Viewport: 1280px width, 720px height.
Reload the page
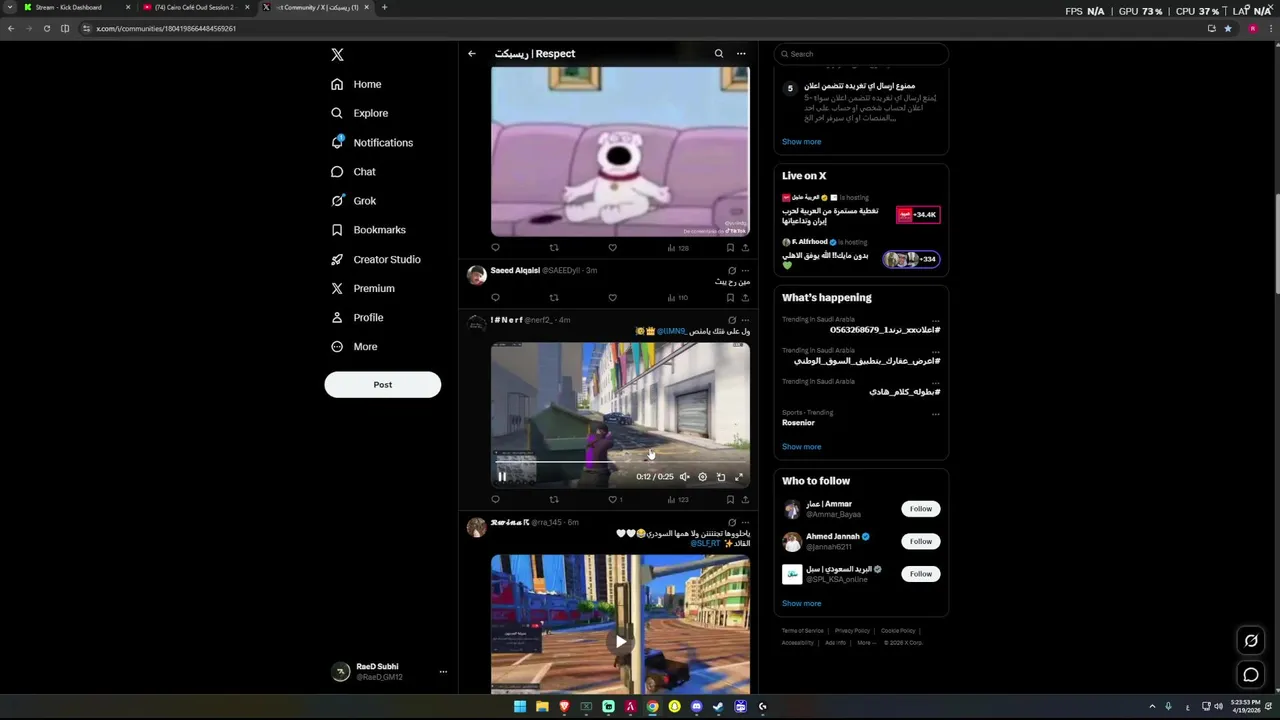47,28
